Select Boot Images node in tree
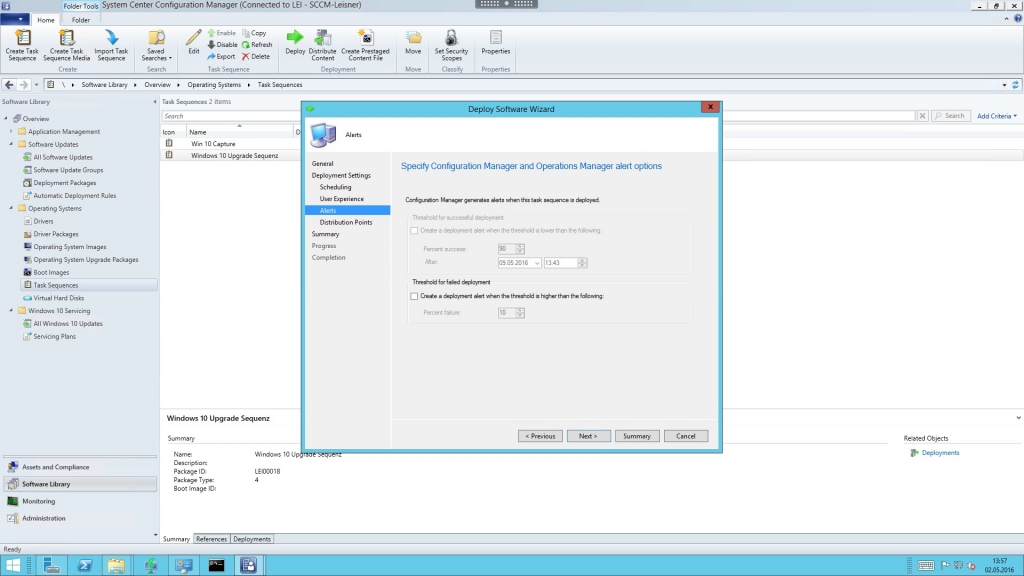 click(x=51, y=272)
